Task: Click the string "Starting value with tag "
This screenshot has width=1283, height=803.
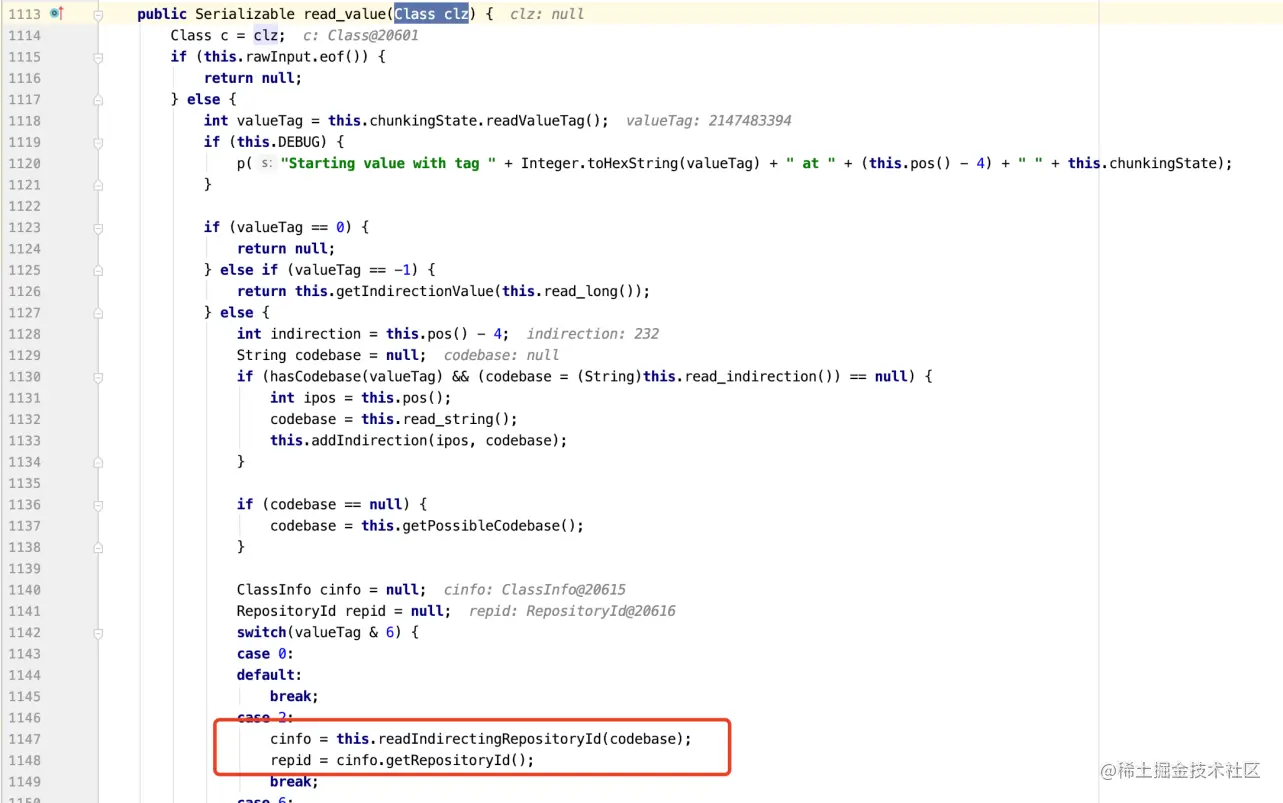Action: (388, 163)
